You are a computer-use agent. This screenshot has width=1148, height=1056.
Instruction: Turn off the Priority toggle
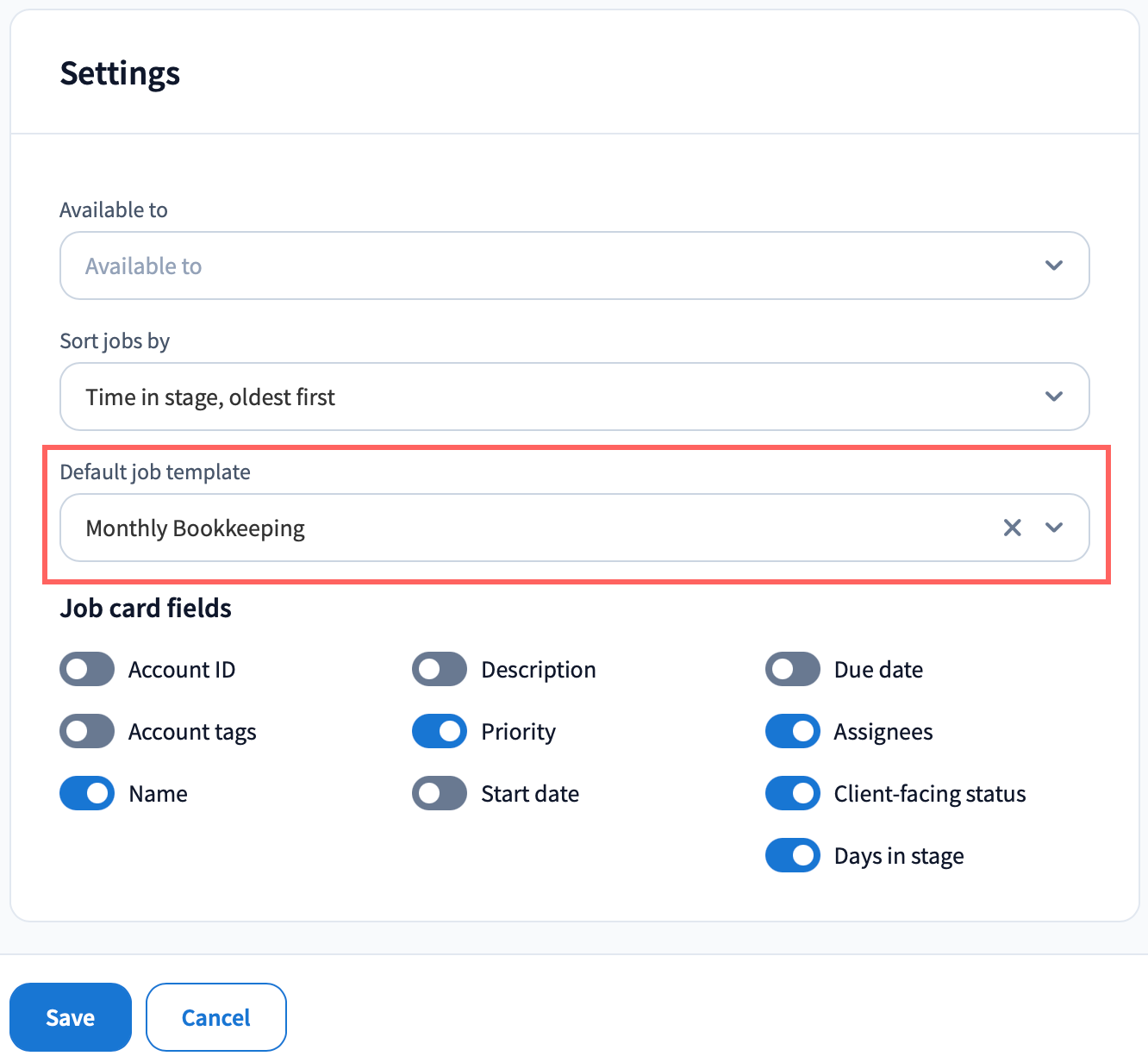[440, 731]
